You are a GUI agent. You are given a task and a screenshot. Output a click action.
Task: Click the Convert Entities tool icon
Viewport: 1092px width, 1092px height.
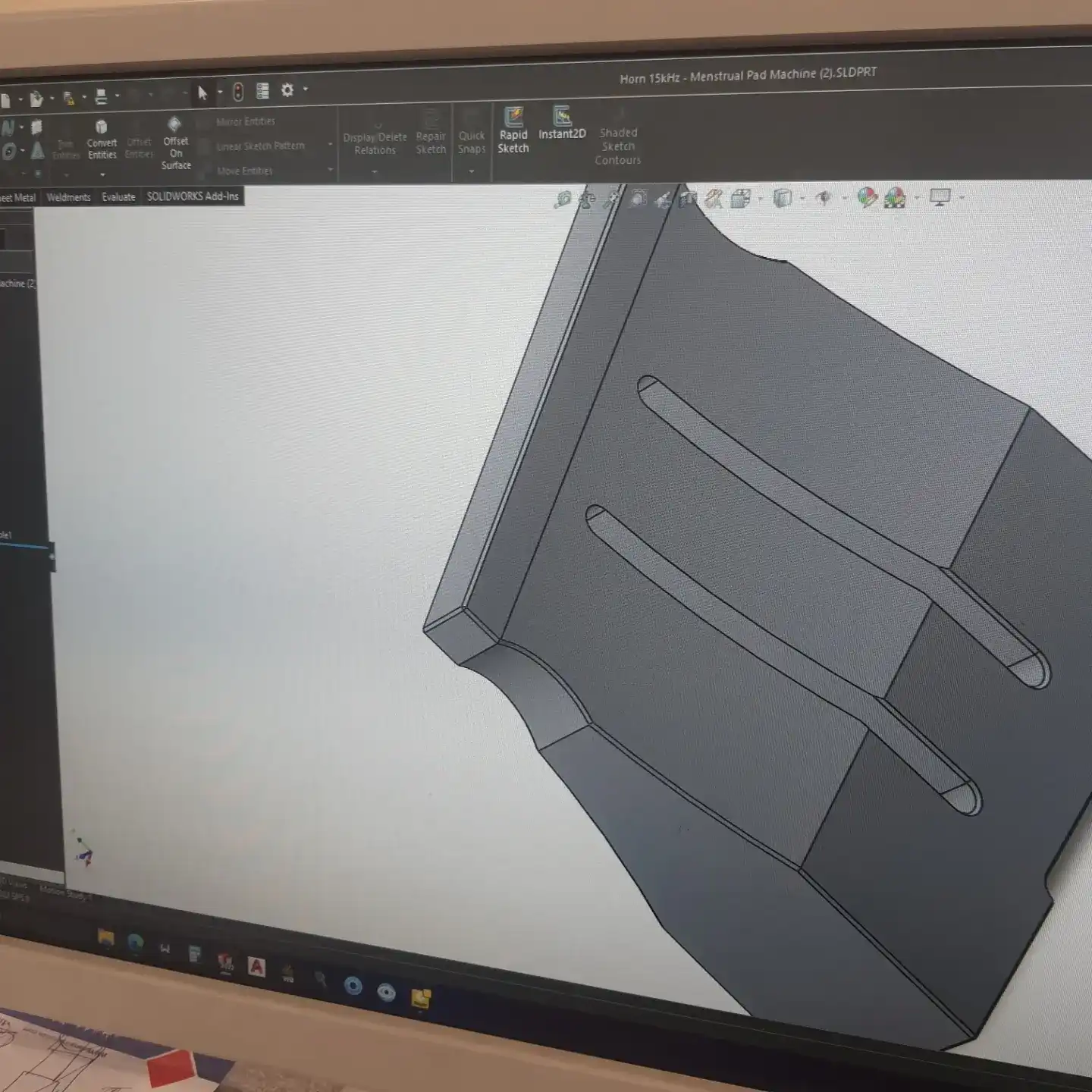click(x=102, y=127)
